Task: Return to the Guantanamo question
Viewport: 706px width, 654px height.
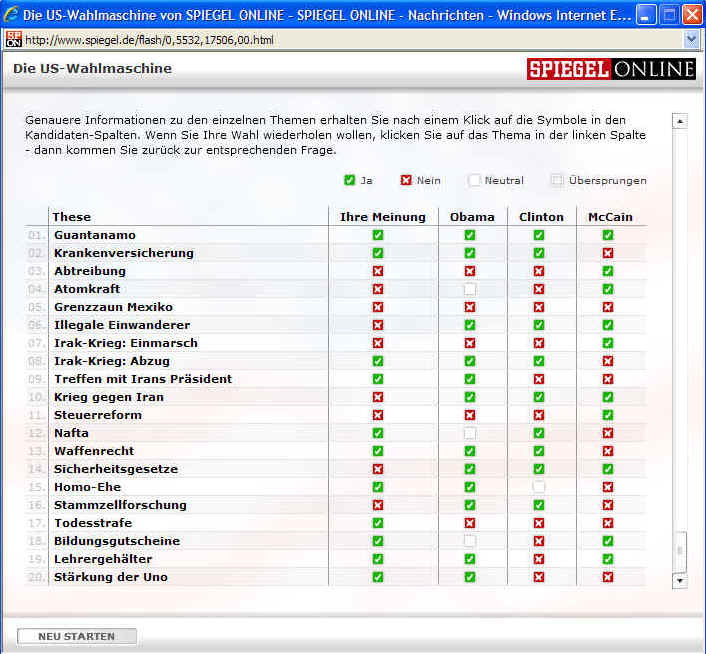Action: [x=95, y=235]
